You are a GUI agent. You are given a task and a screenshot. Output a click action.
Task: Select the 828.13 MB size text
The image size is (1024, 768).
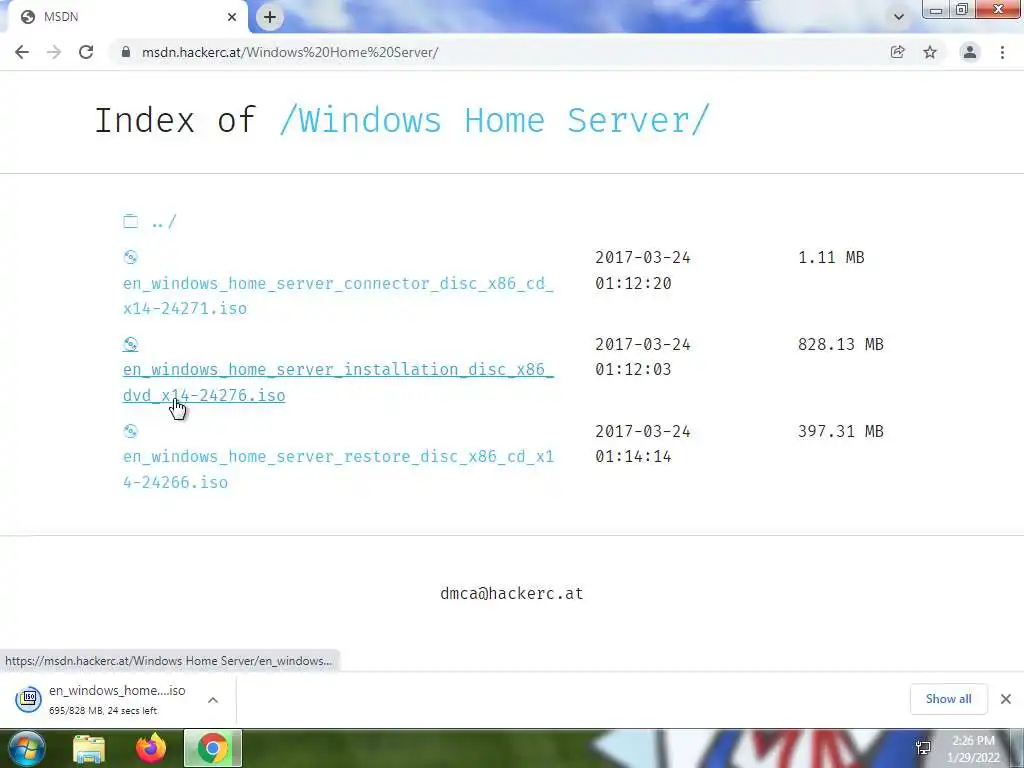[x=840, y=344]
